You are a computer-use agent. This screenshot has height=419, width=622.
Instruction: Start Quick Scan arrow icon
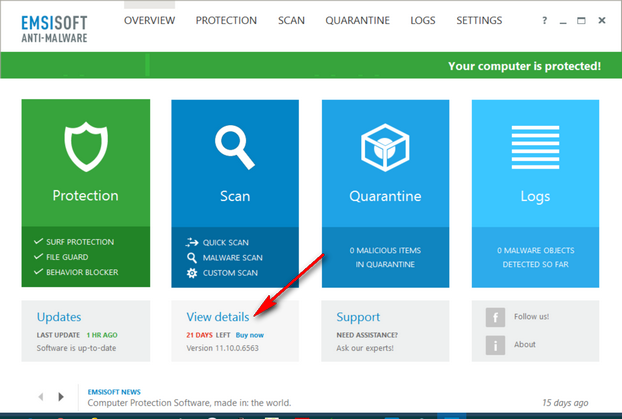tap(192, 242)
